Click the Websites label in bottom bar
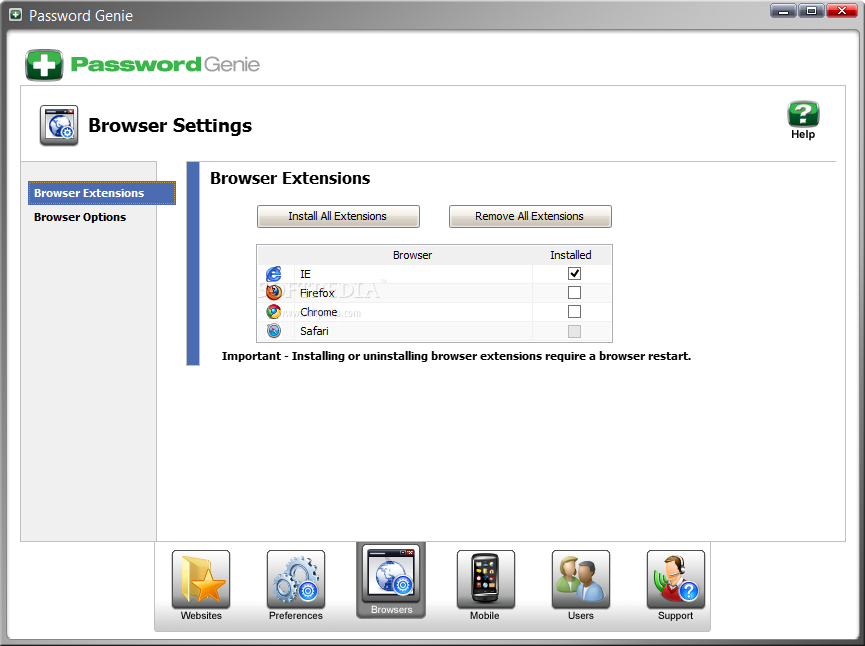 point(201,616)
